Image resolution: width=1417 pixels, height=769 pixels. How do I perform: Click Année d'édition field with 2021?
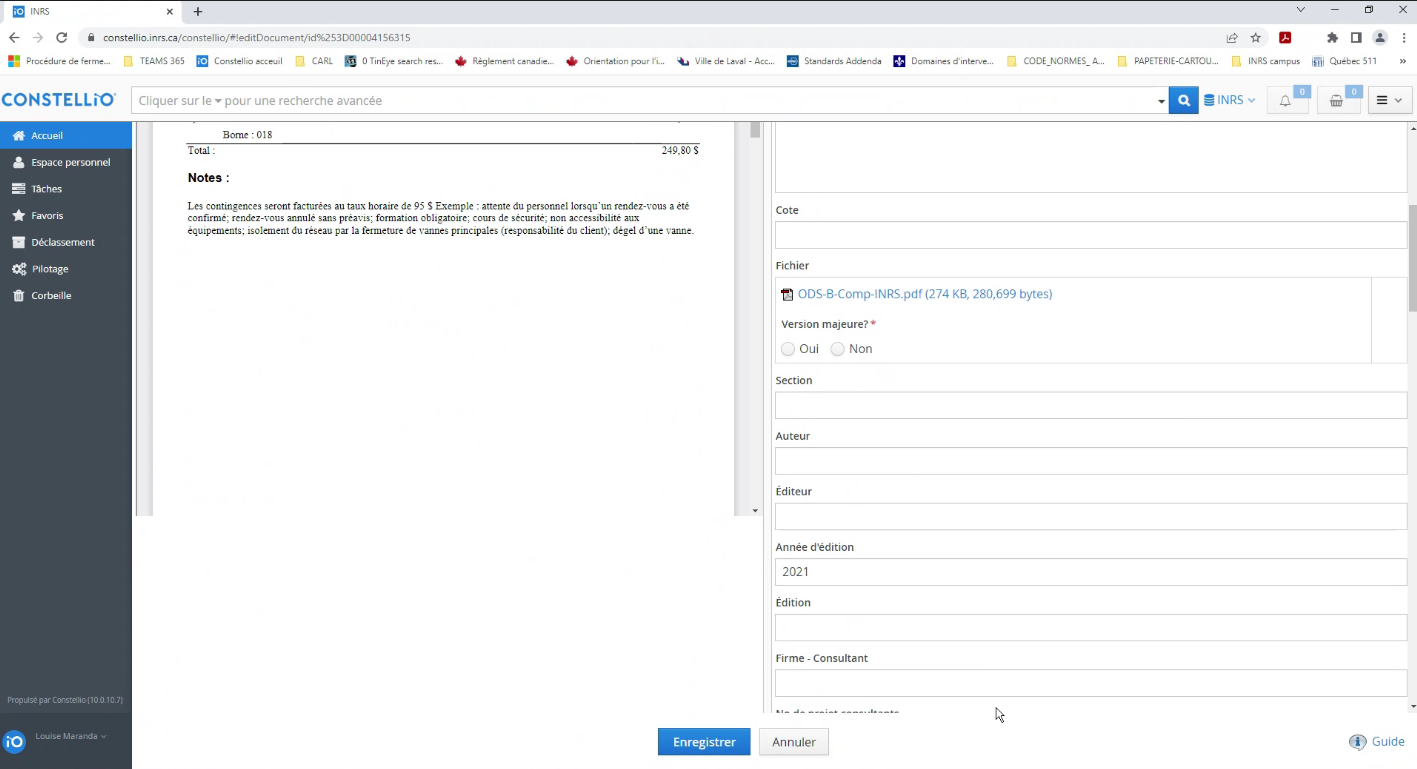(1091, 572)
